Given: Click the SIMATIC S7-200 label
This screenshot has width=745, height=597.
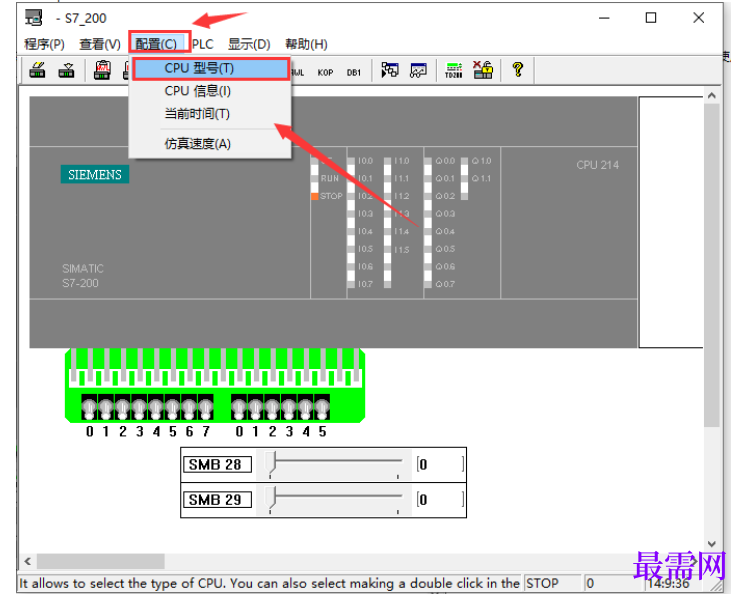Looking at the screenshot, I should pos(83,275).
